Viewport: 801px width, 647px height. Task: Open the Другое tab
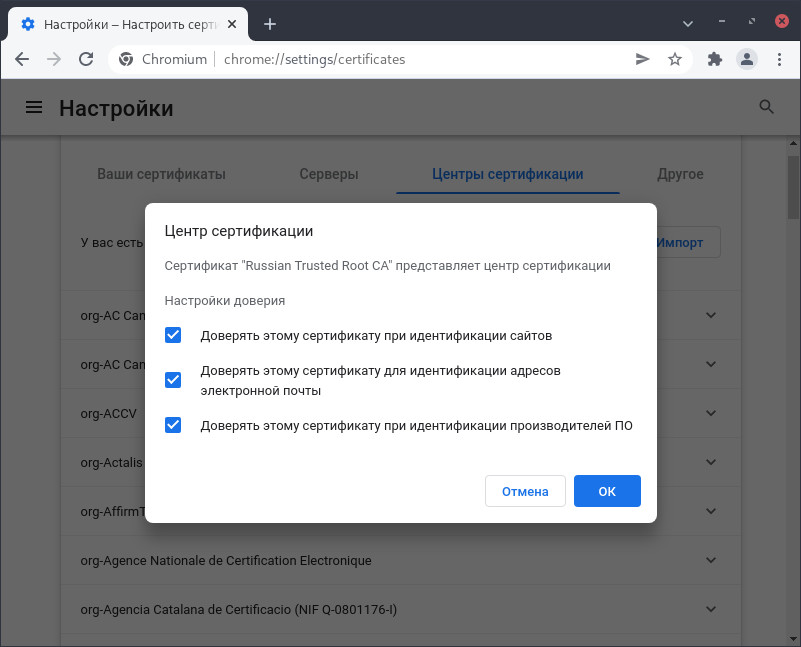click(x=680, y=173)
